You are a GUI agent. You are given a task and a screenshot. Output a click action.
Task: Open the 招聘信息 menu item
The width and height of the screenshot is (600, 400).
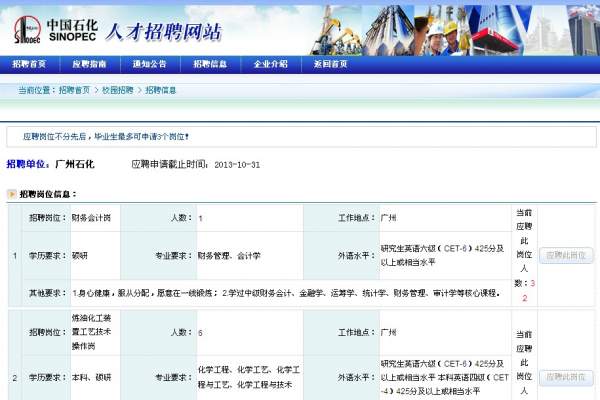(x=210, y=64)
